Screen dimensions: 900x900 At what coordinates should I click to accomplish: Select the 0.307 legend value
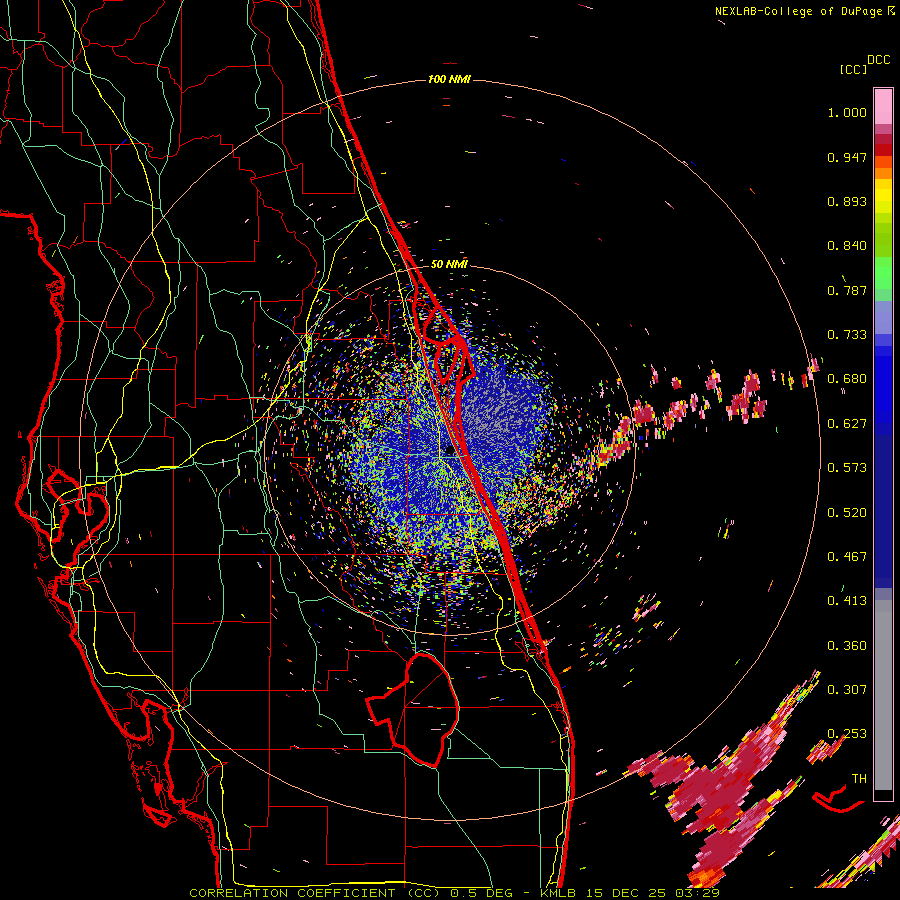(847, 690)
